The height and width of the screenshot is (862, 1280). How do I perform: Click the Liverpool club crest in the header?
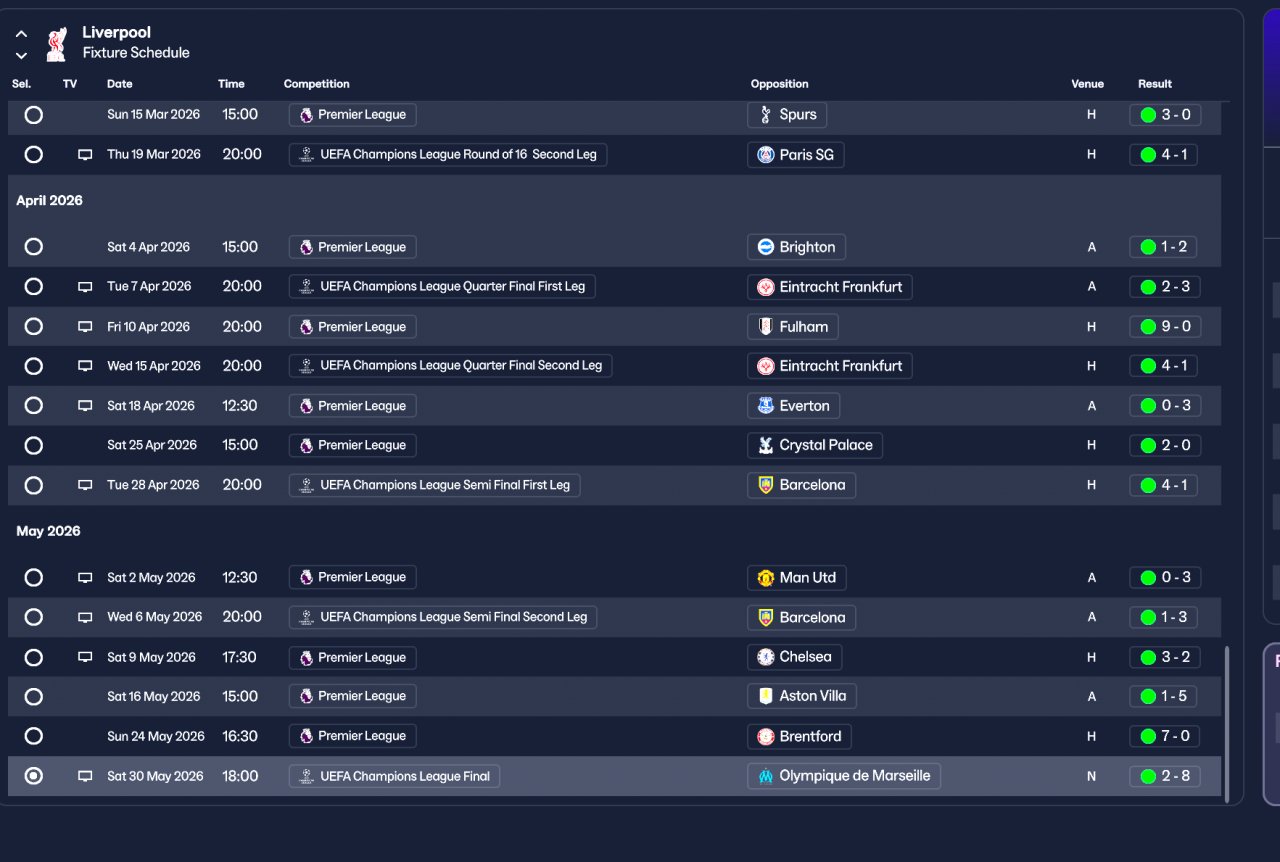pyautogui.click(x=57, y=43)
